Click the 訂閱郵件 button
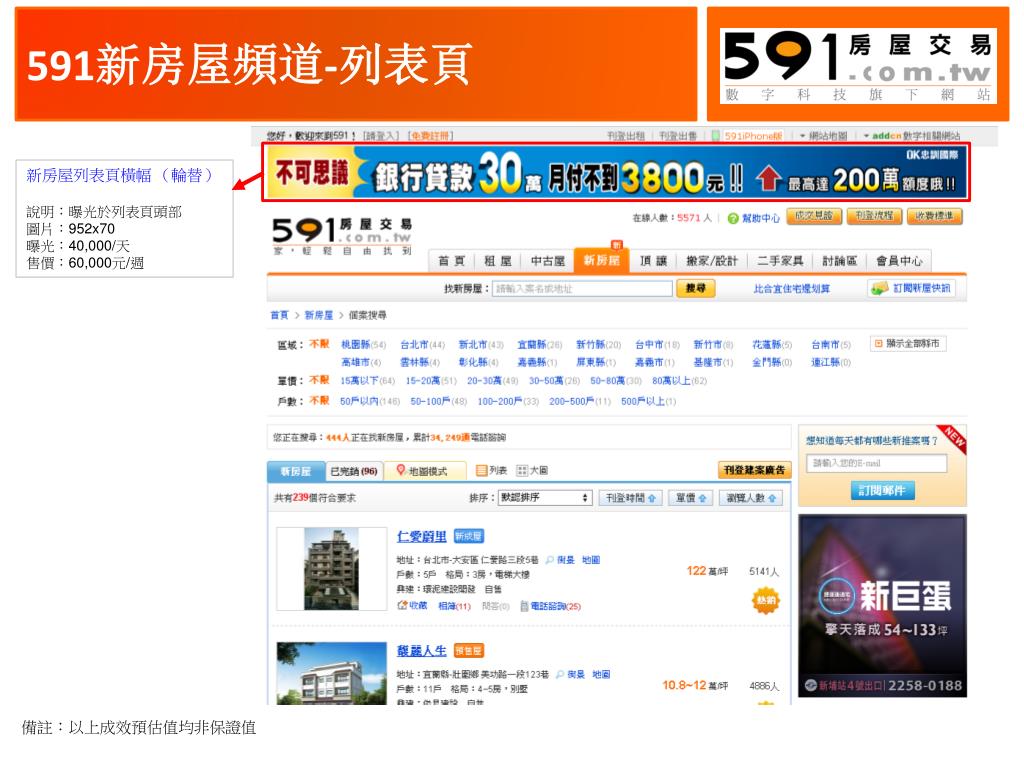Viewport: 1024px width, 768px height. coord(882,490)
